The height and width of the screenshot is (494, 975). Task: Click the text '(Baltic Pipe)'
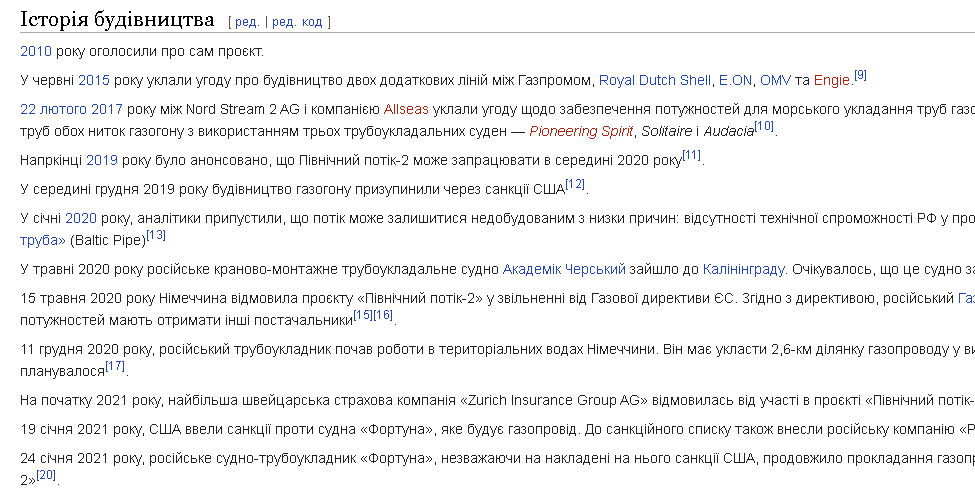107,241
